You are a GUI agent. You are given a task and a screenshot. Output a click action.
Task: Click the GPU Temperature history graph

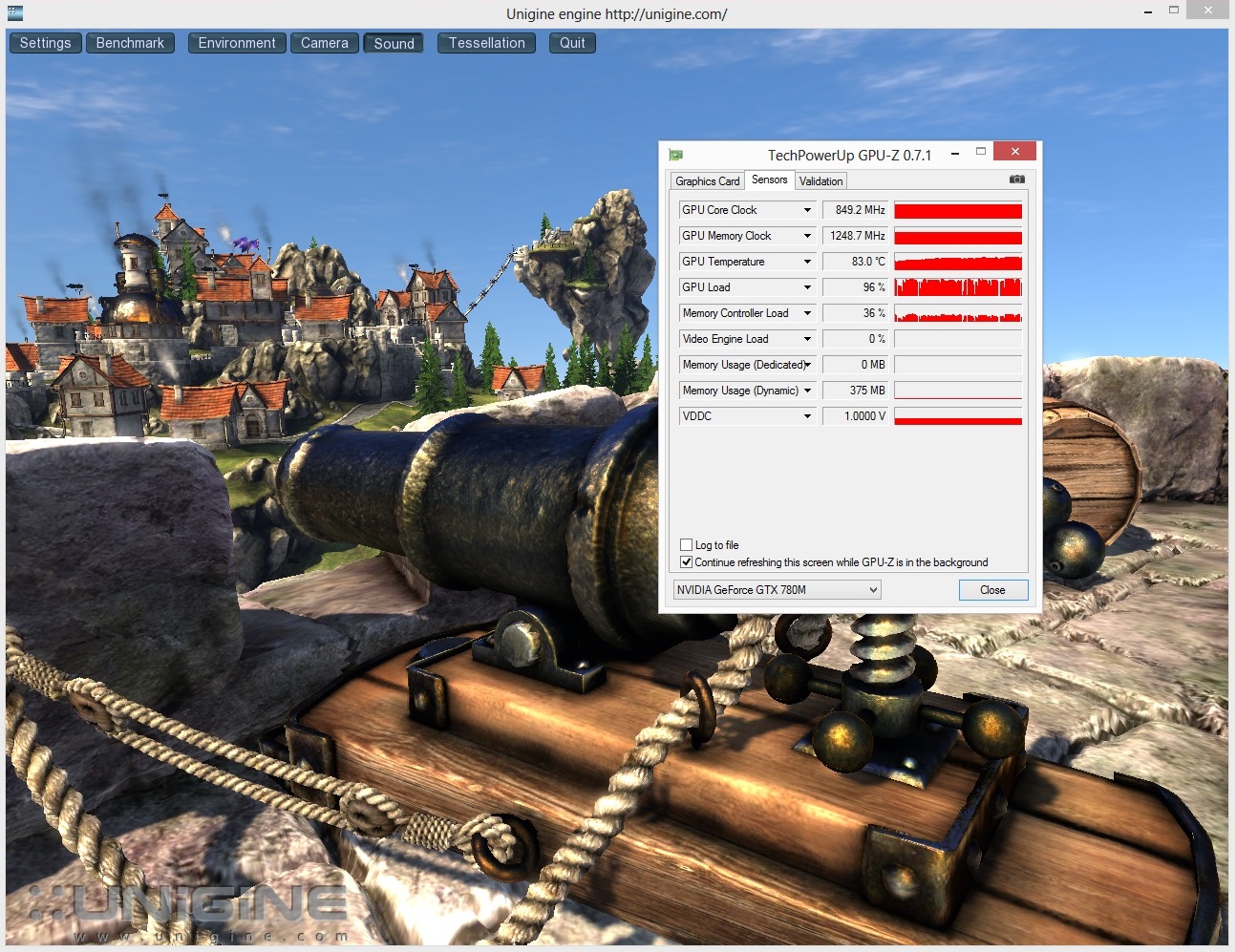958,262
